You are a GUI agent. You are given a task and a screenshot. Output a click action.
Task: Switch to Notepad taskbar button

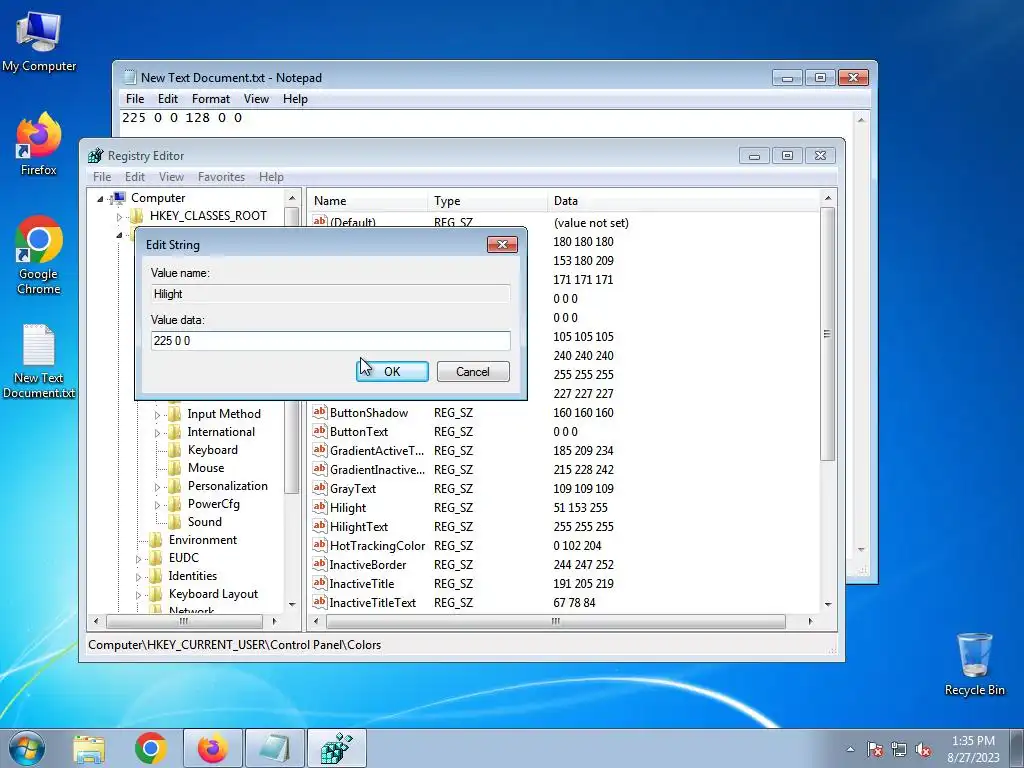point(275,748)
